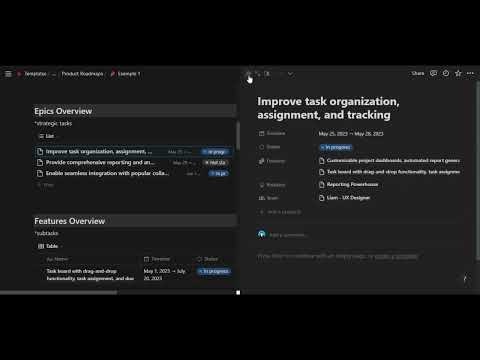Click the left pane horizontal scrollbar
480x360 pixels.
59,293
